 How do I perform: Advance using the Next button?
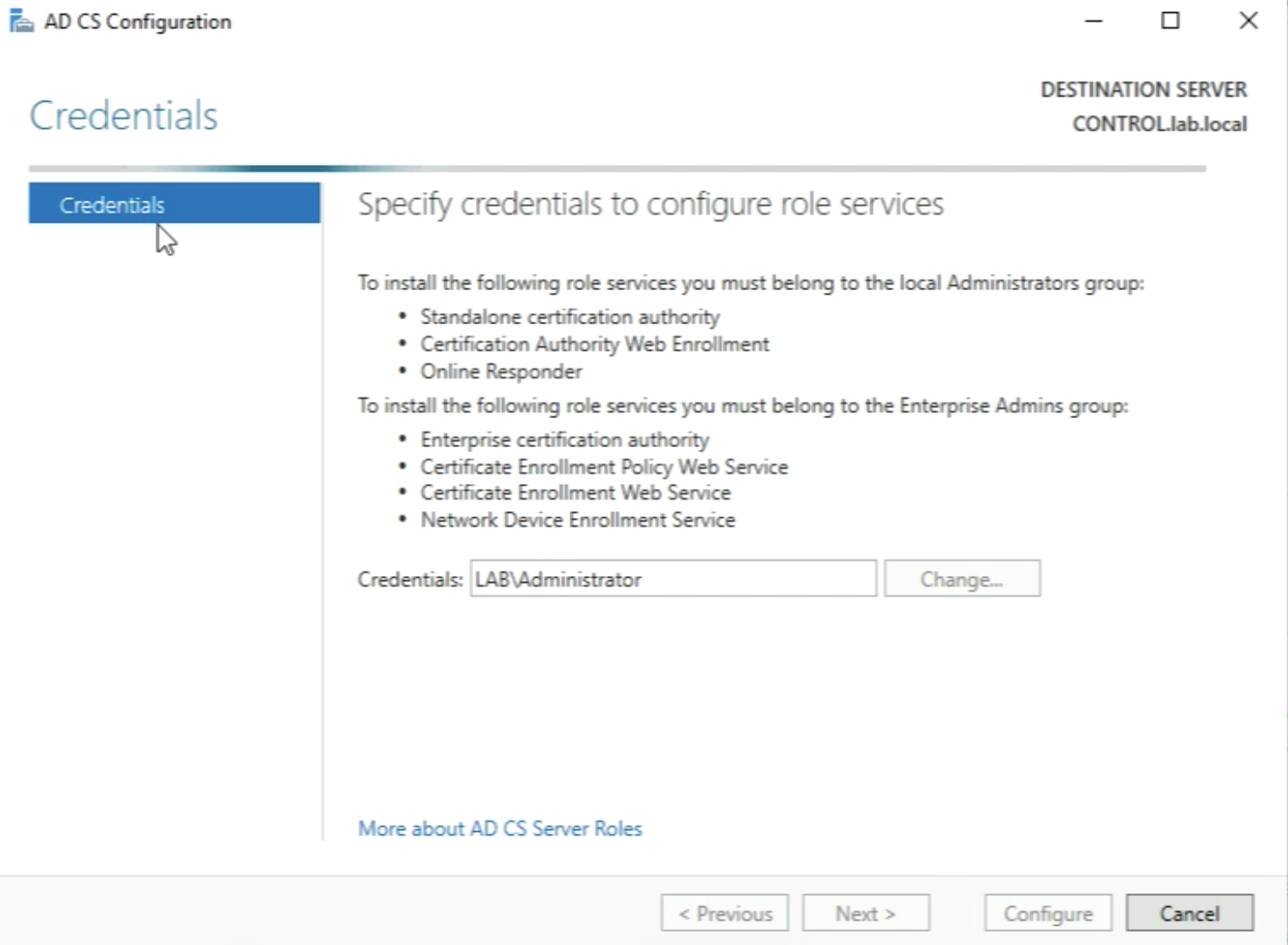(865, 913)
